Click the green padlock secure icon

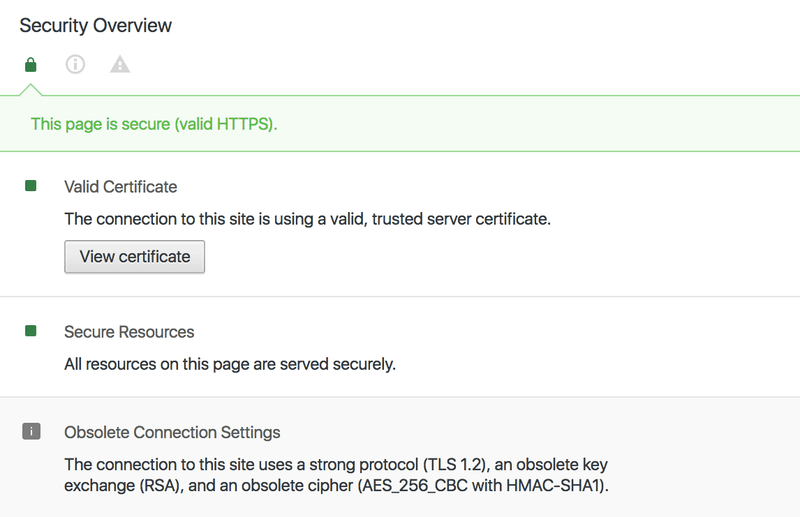point(31,65)
